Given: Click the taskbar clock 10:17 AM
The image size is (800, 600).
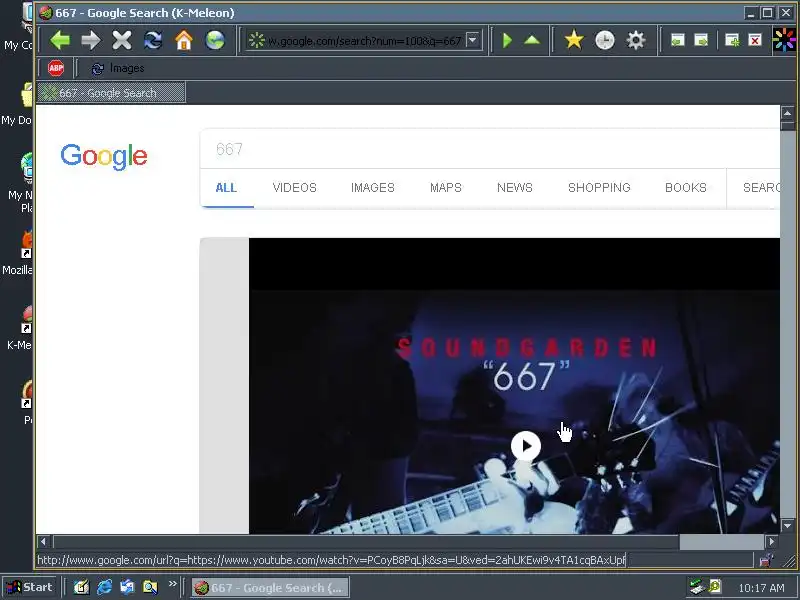Looking at the screenshot, I should (x=761, y=588).
